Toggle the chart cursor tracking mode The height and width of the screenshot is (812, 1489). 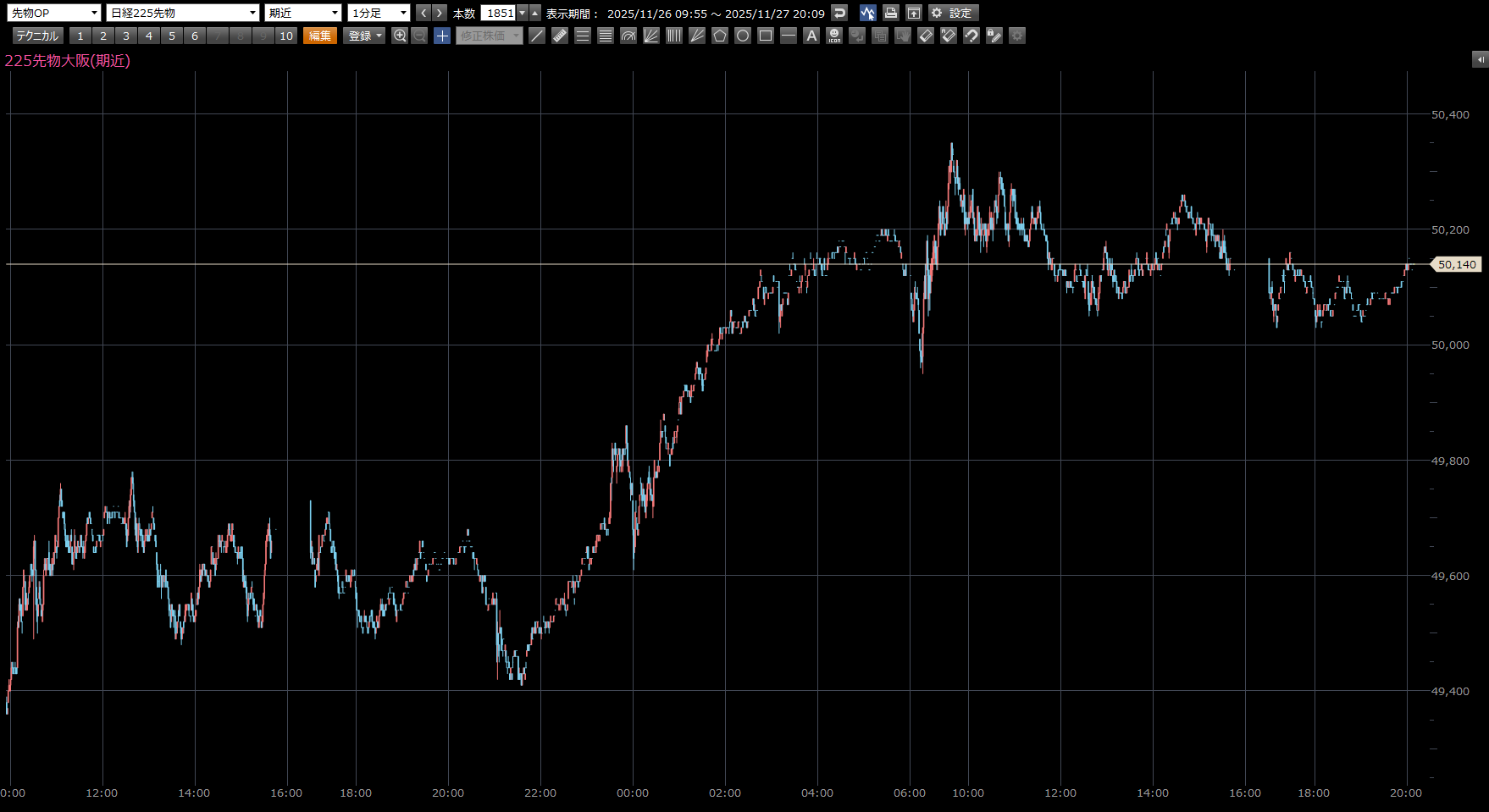pos(867,13)
